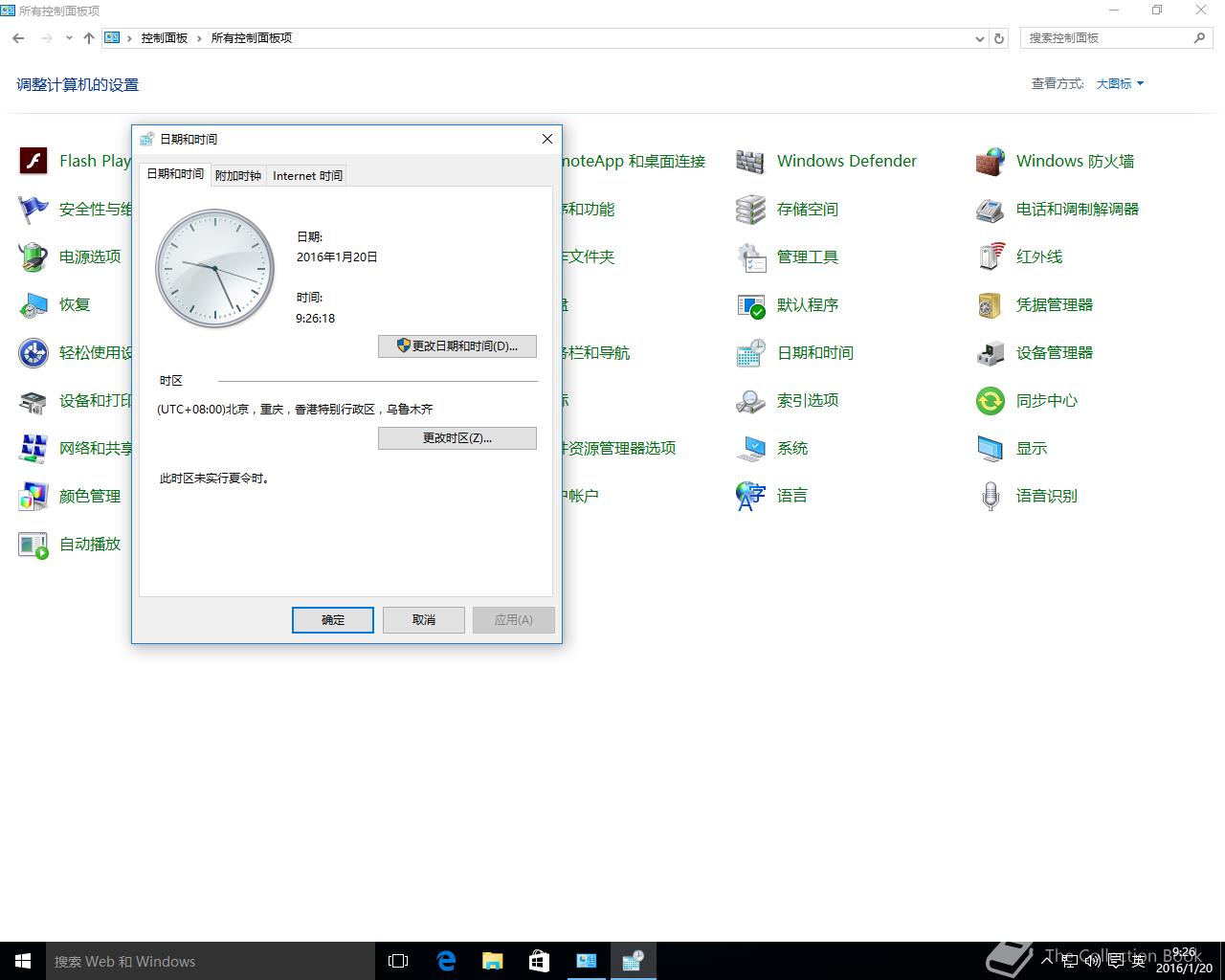Viewport: 1225px width, 980px height.
Task: Open the 凭据管理器 credential manager icon
Action: coord(991,304)
